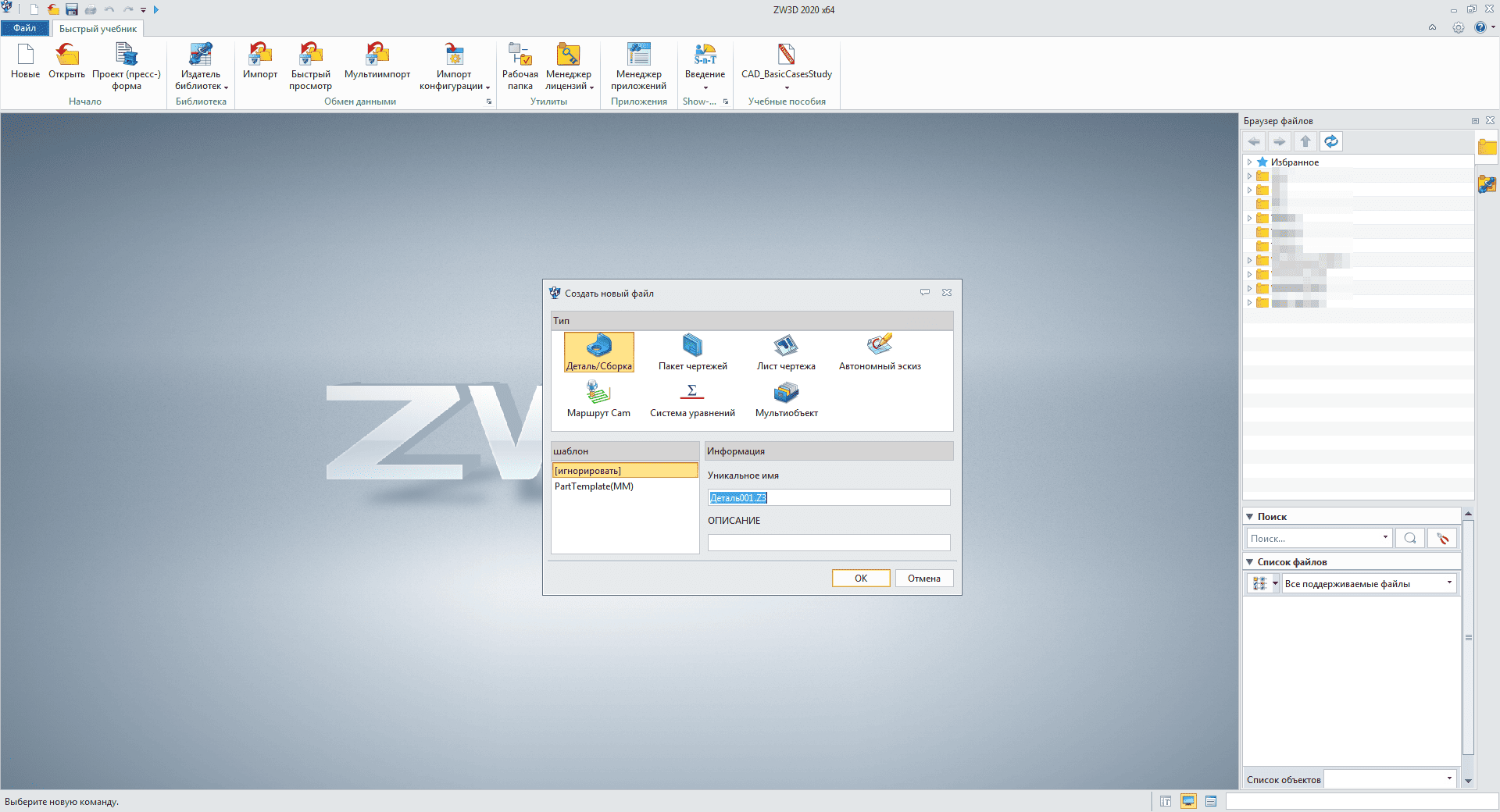
Task: Click the save icon in quick access toolbar
Action: [72, 9]
